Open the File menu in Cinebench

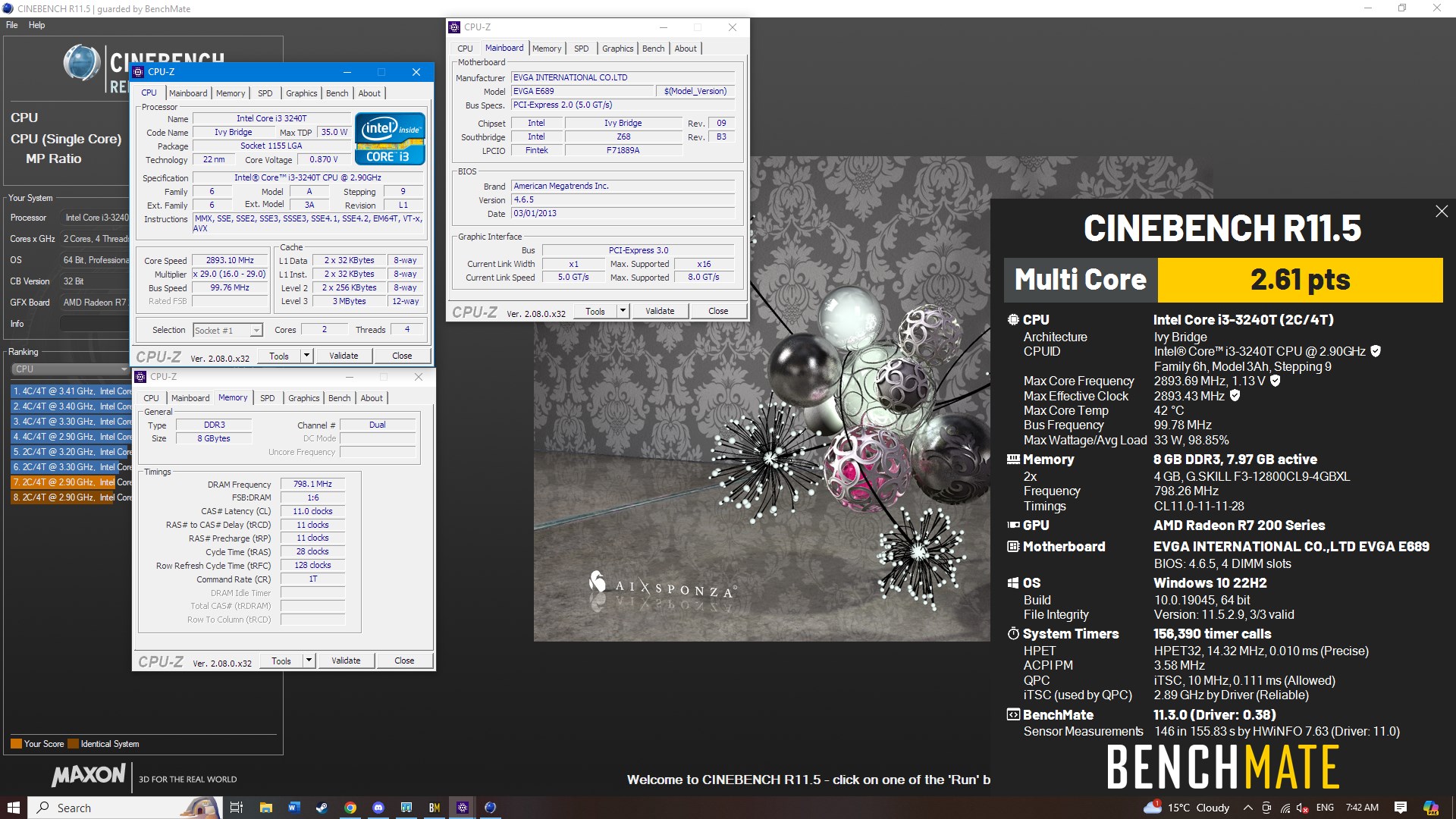pos(12,25)
